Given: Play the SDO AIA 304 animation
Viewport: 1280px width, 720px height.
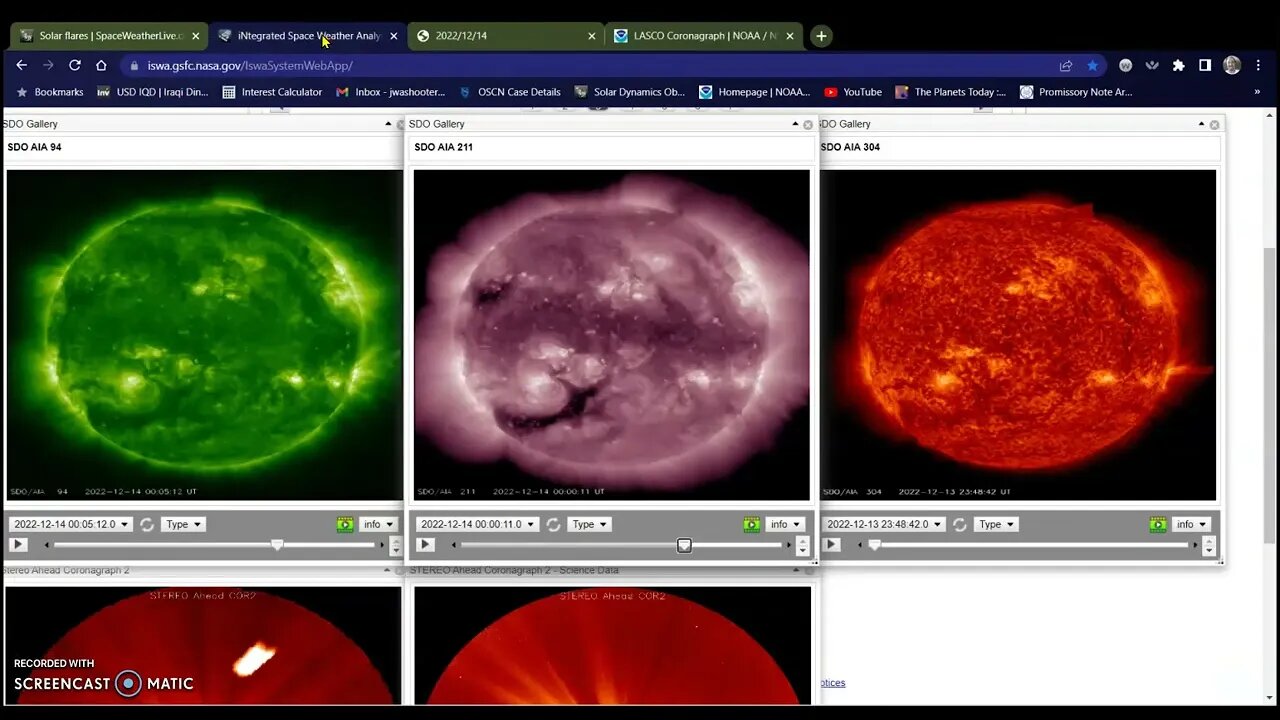Looking at the screenshot, I should [831, 545].
